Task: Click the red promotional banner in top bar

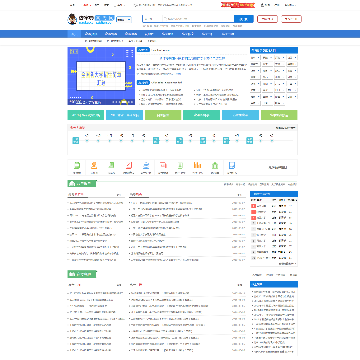Action: coord(238,5)
